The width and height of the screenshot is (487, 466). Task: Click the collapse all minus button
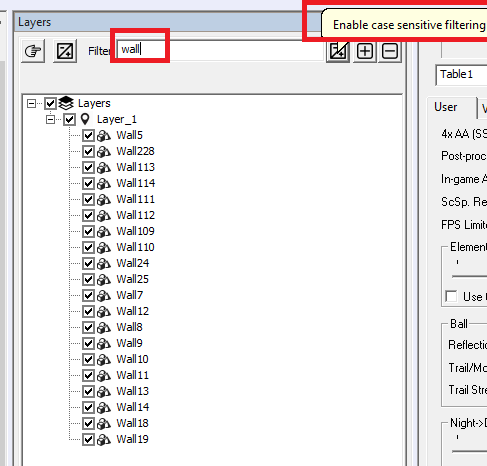[390, 51]
